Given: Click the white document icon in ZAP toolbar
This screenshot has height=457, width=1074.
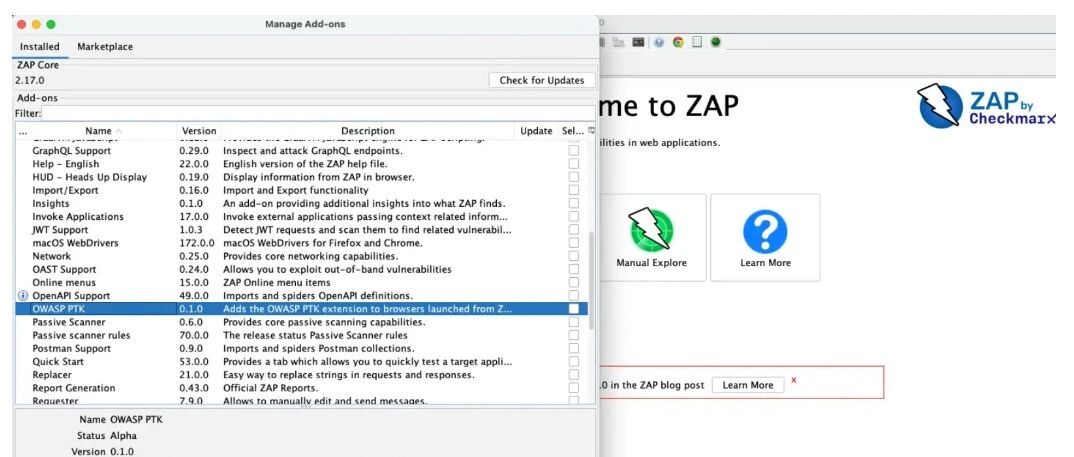Looking at the screenshot, I should coord(697,42).
